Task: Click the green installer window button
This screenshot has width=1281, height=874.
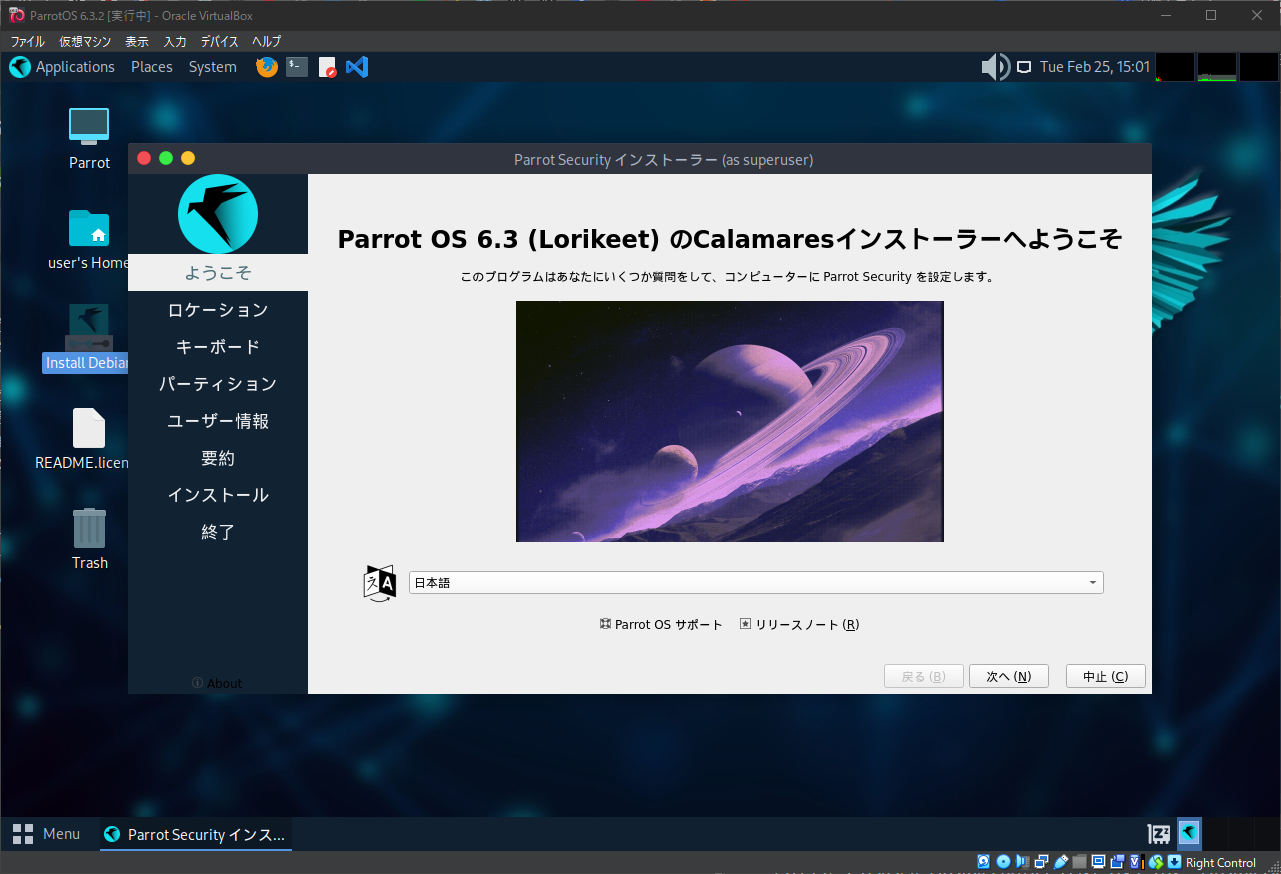Action: tap(166, 158)
